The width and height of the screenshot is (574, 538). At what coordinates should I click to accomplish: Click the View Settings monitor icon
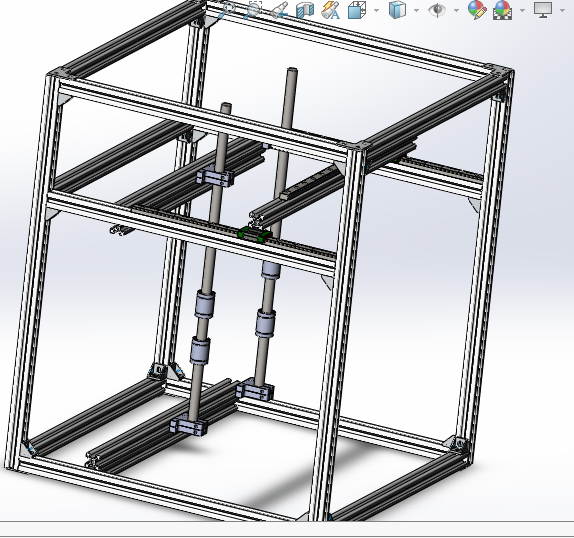coord(543,10)
